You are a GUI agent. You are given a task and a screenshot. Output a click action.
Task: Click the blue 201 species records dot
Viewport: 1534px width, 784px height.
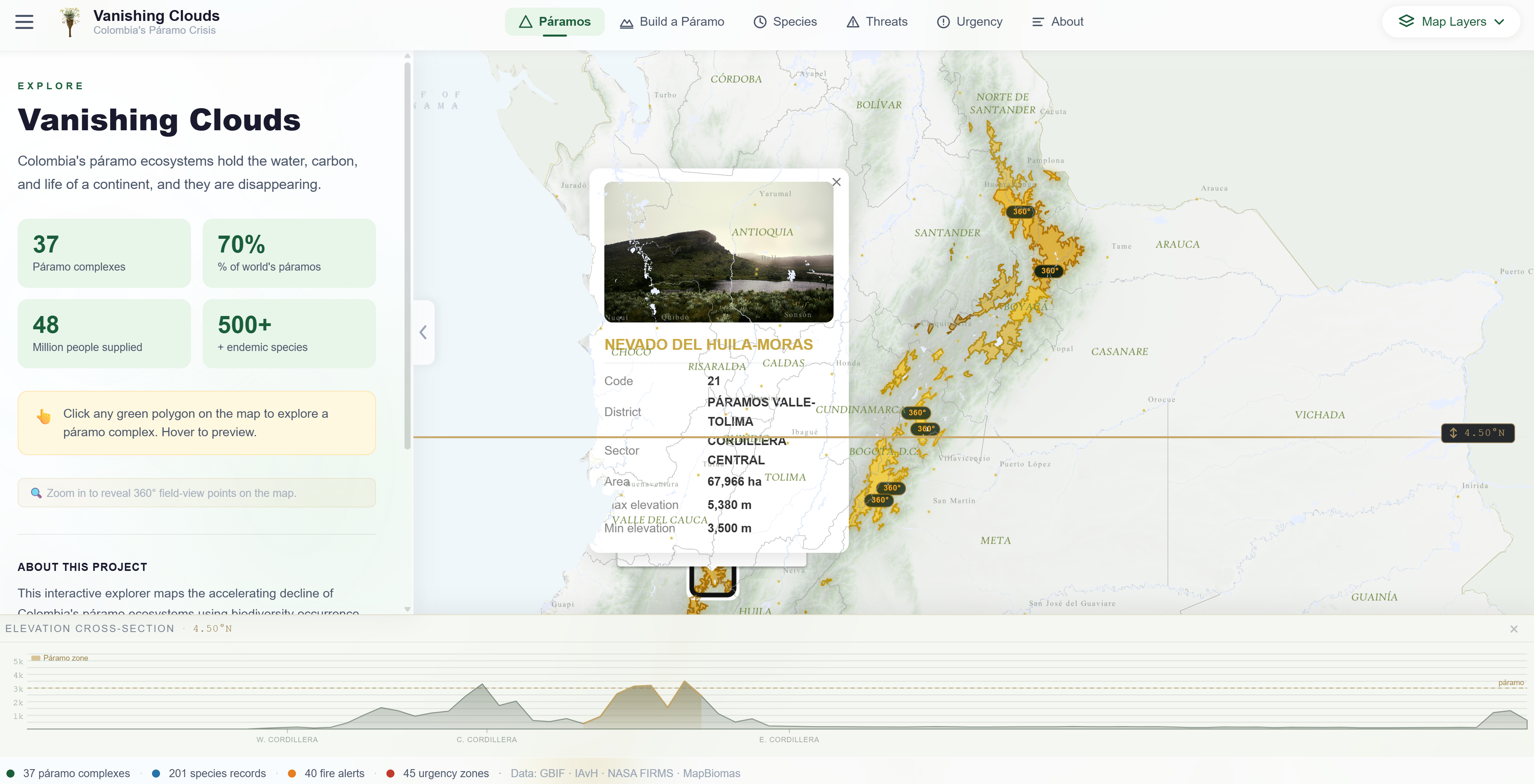pos(156,773)
